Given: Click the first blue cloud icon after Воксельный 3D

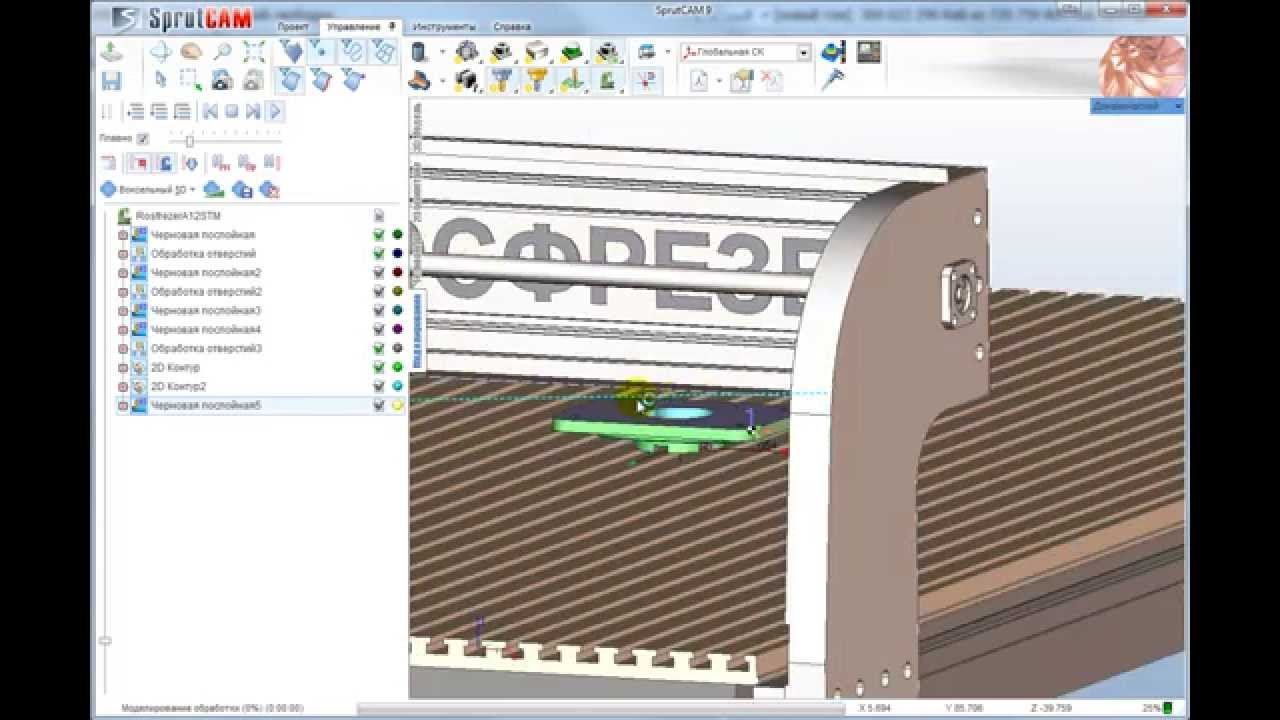Looking at the screenshot, I should (x=213, y=189).
